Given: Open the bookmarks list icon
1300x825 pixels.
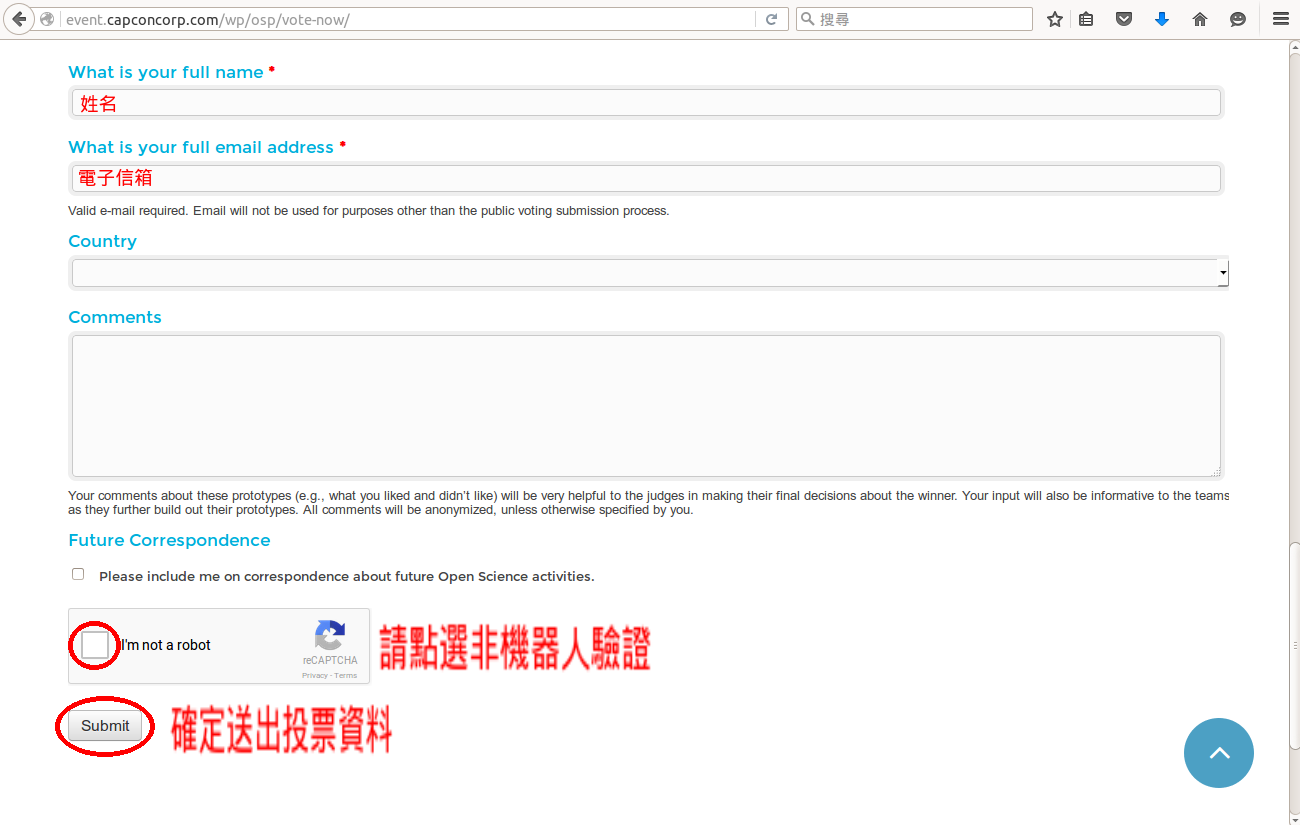Looking at the screenshot, I should coord(1086,19).
